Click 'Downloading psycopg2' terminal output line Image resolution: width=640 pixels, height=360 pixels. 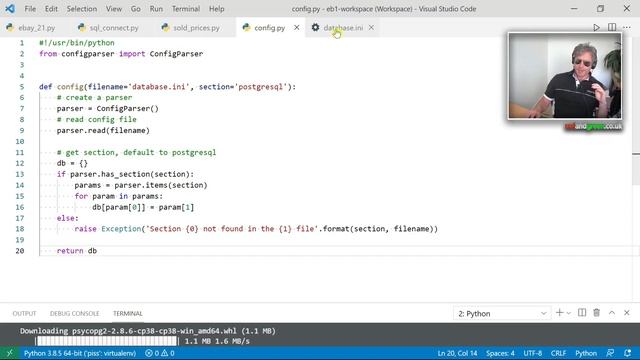pyautogui.click(x=148, y=331)
